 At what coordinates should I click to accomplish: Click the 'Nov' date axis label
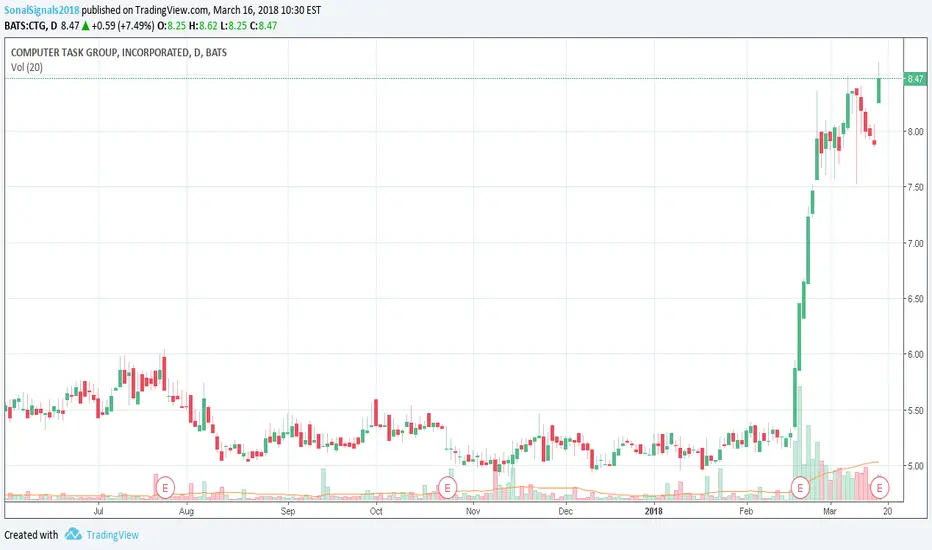(473, 511)
